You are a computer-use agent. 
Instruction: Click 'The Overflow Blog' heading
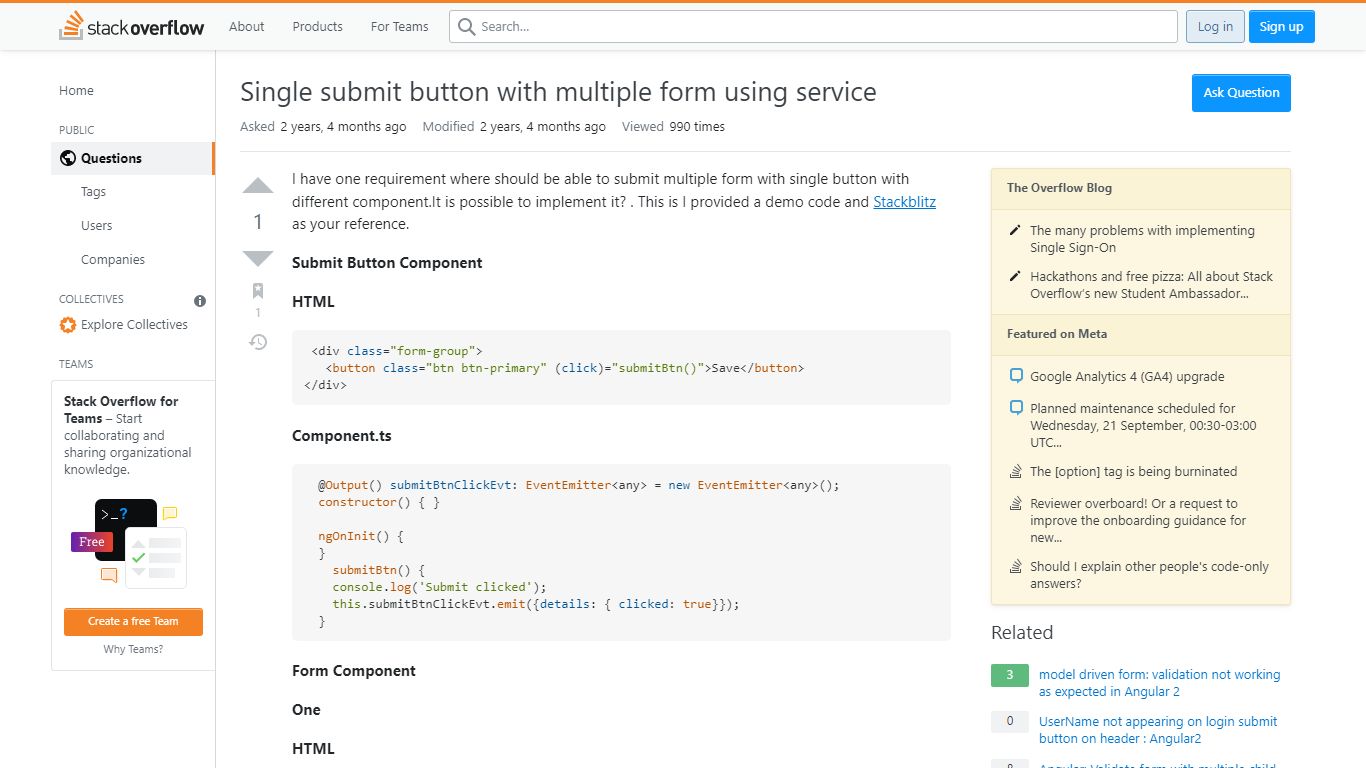1059,188
